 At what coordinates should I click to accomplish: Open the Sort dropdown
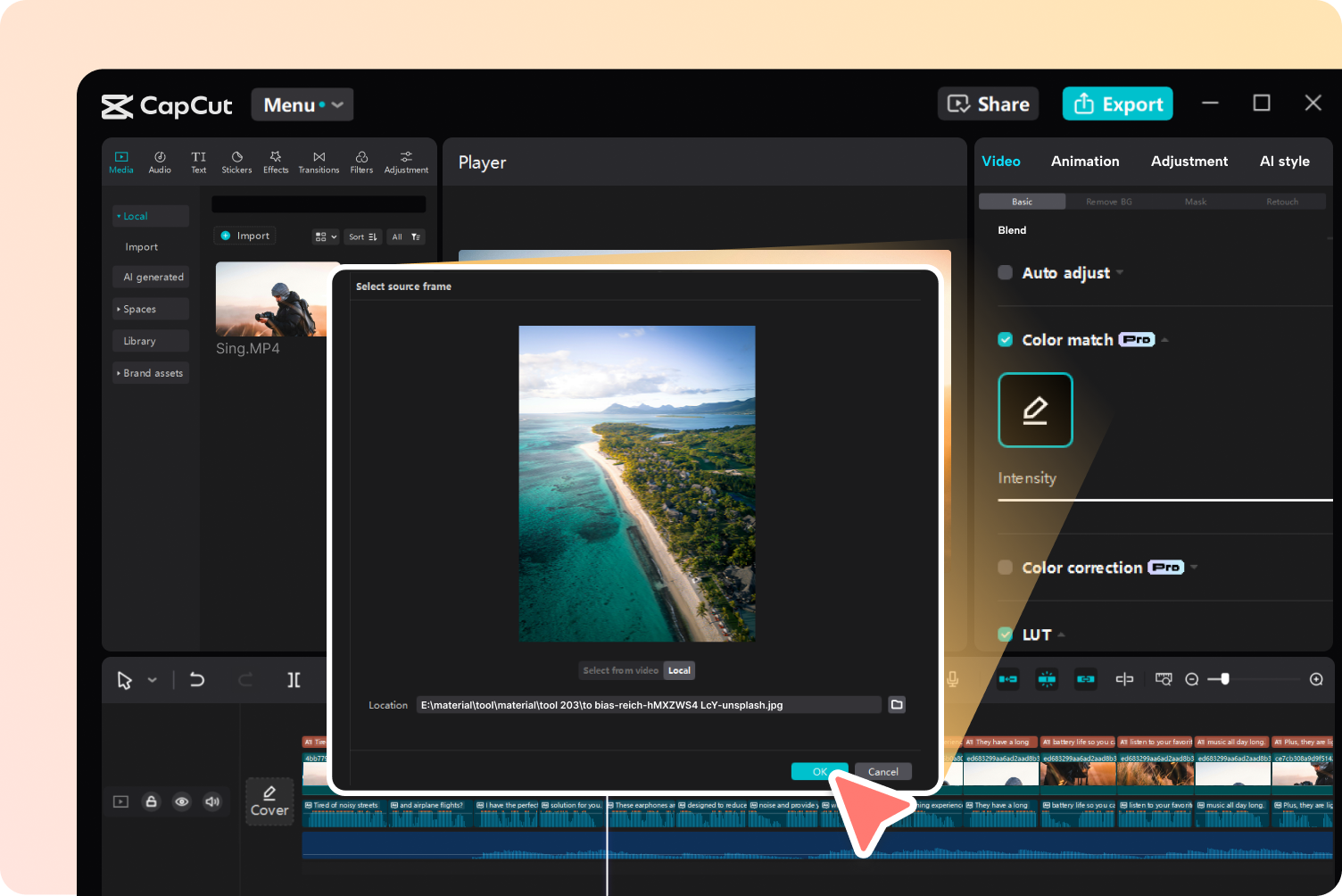[x=362, y=236]
